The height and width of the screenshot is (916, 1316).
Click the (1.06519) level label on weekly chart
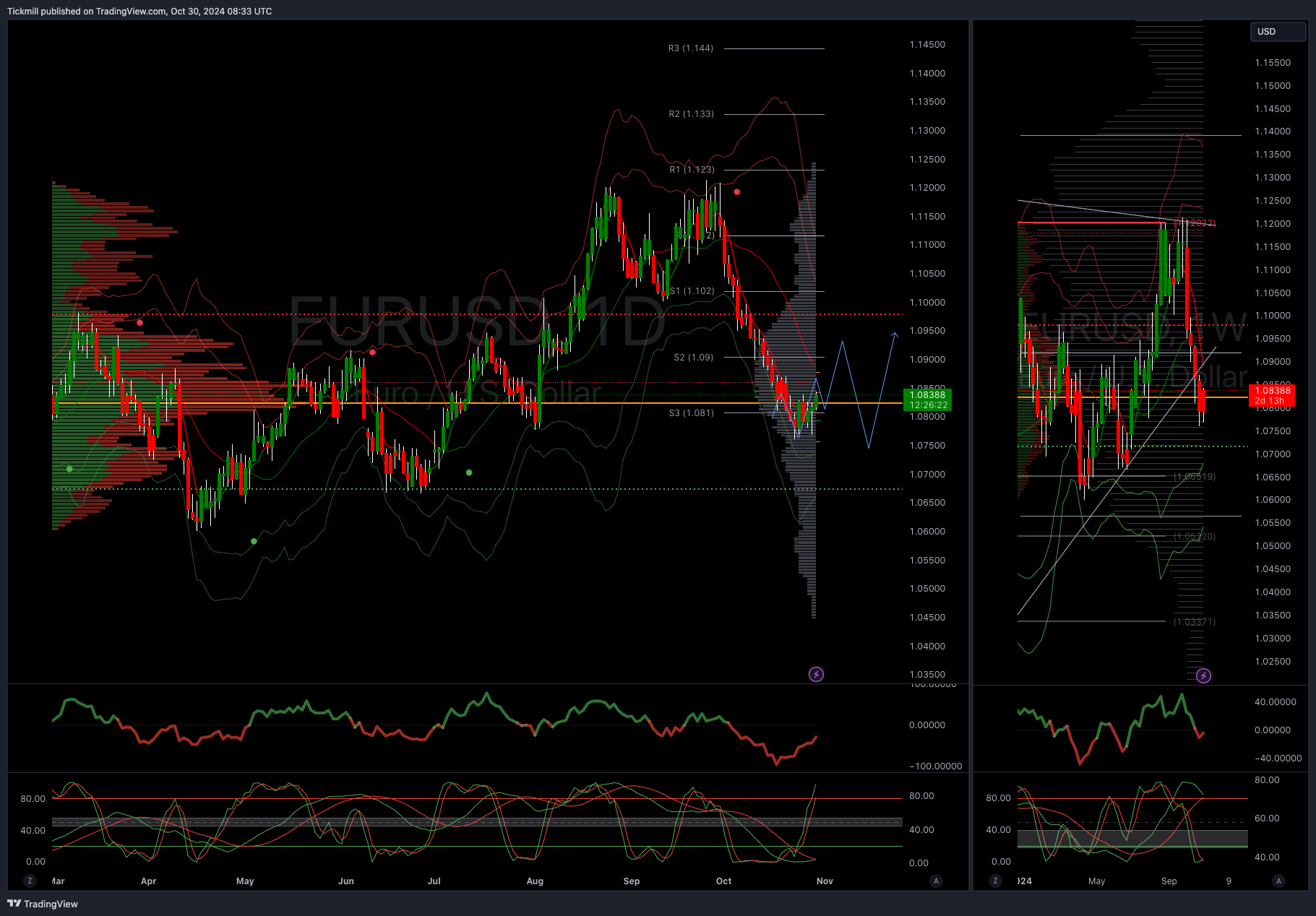(x=1195, y=477)
